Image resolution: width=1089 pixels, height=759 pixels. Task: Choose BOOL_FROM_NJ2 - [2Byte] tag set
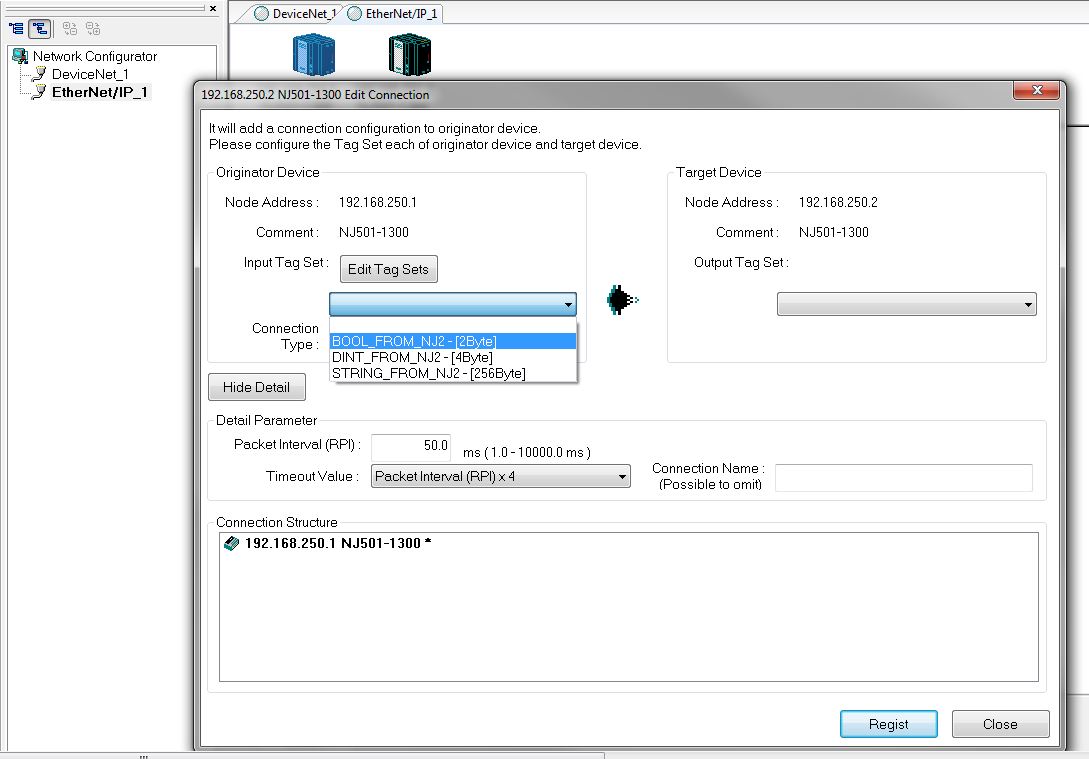point(453,341)
